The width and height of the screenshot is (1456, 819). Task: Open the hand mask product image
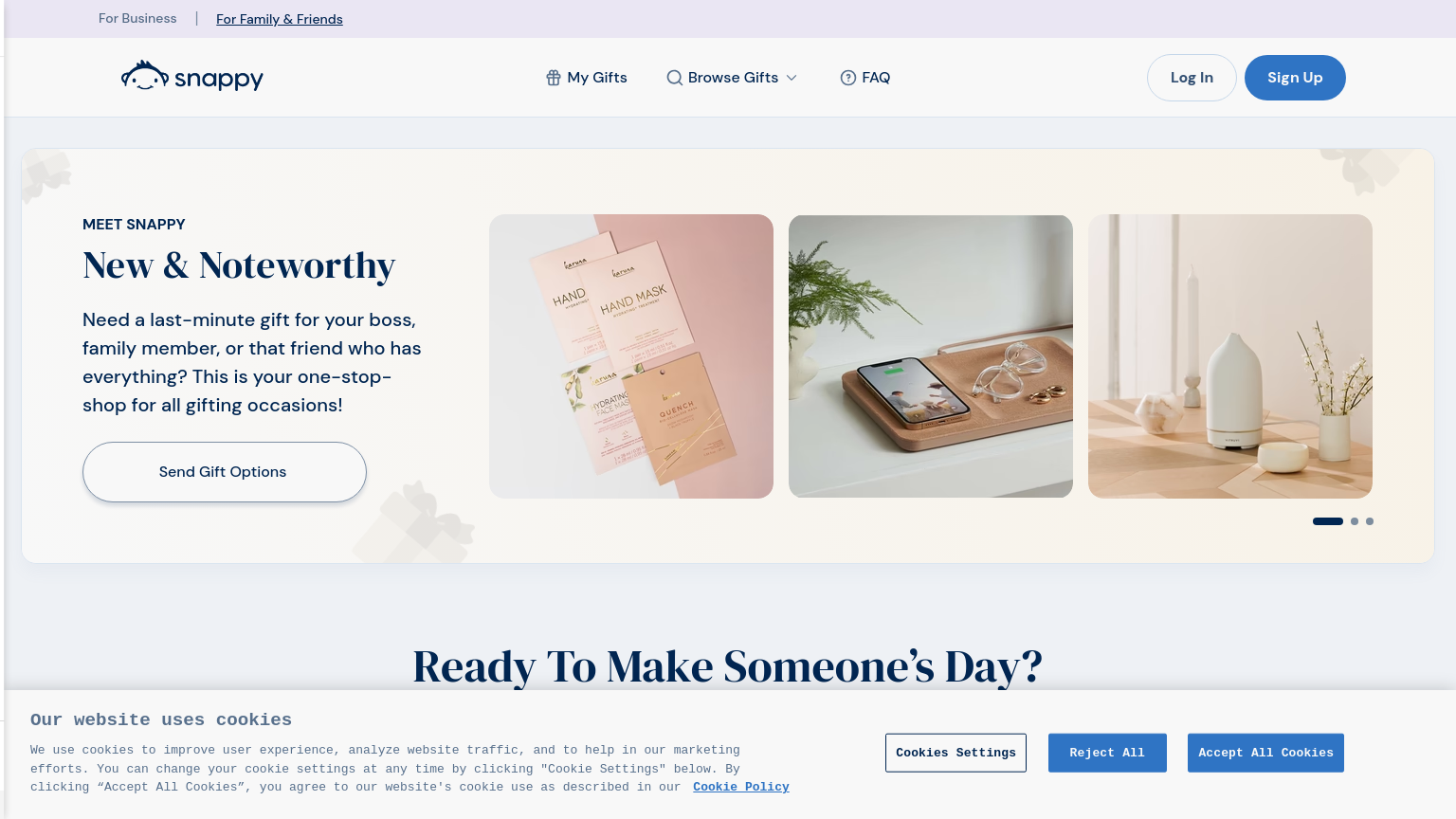click(x=631, y=356)
